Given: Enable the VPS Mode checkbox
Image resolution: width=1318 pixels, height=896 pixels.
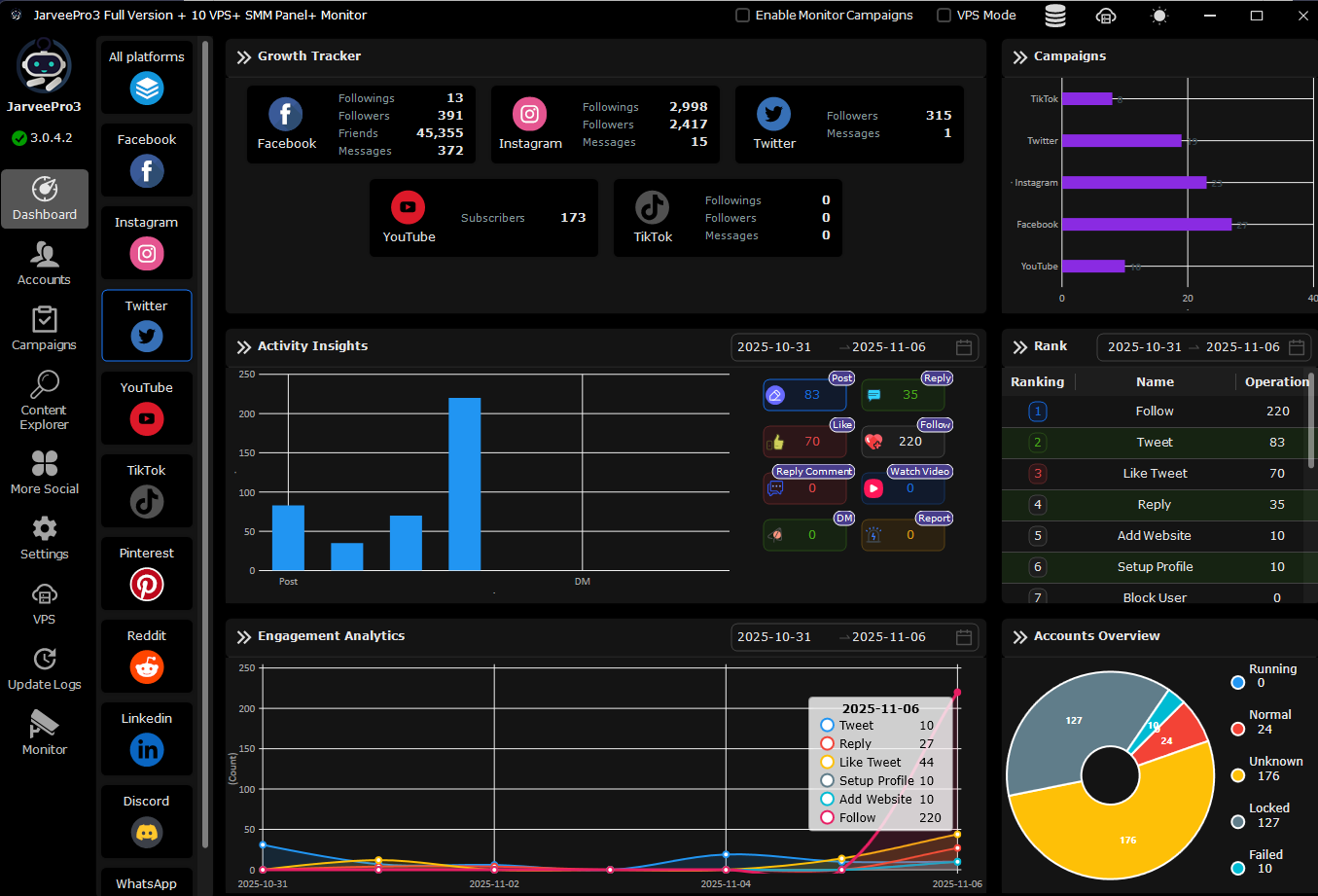Looking at the screenshot, I should (944, 16).
